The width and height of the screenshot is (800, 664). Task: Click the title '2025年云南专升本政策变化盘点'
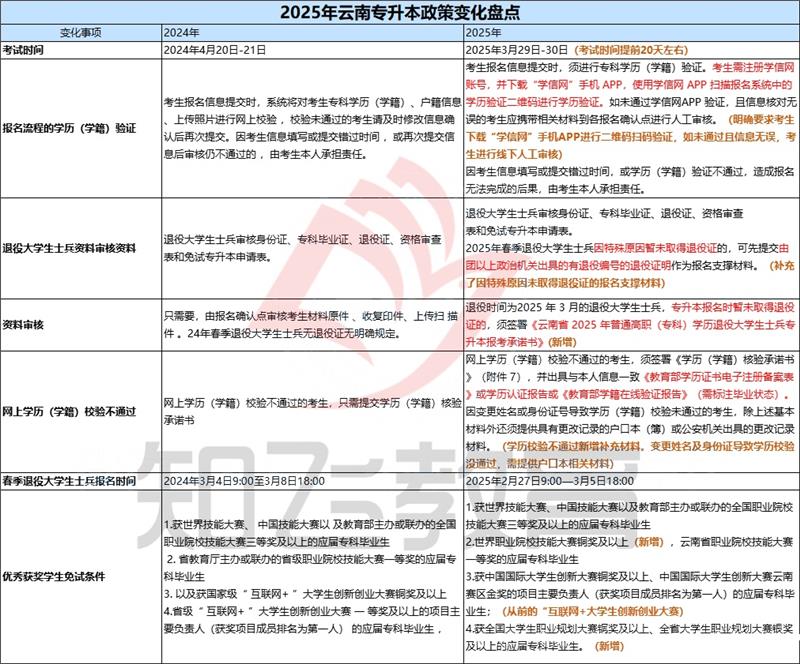click(400, 12)
